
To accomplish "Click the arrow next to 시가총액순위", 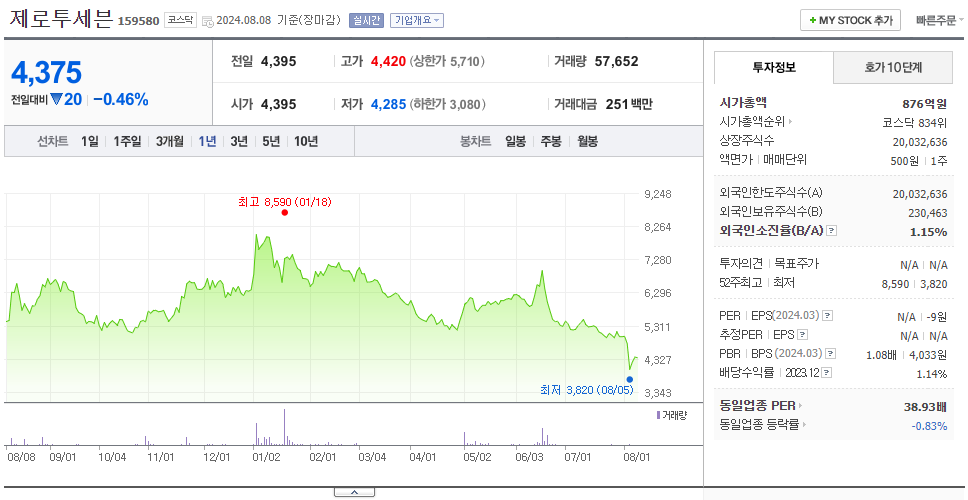I will tap(790, 122).
